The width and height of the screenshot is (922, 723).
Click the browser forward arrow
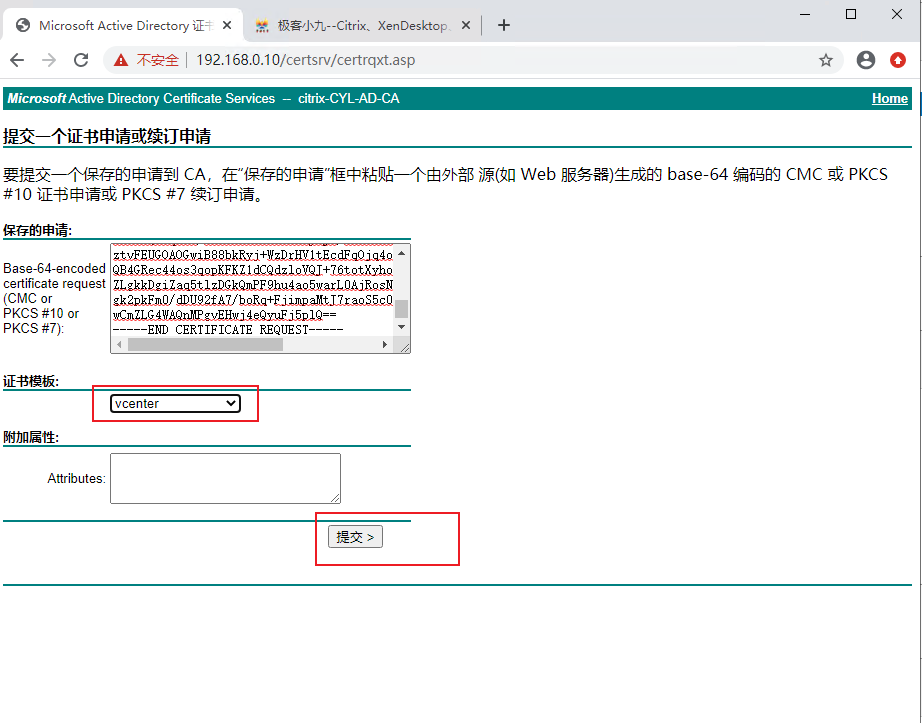[48, 60]
